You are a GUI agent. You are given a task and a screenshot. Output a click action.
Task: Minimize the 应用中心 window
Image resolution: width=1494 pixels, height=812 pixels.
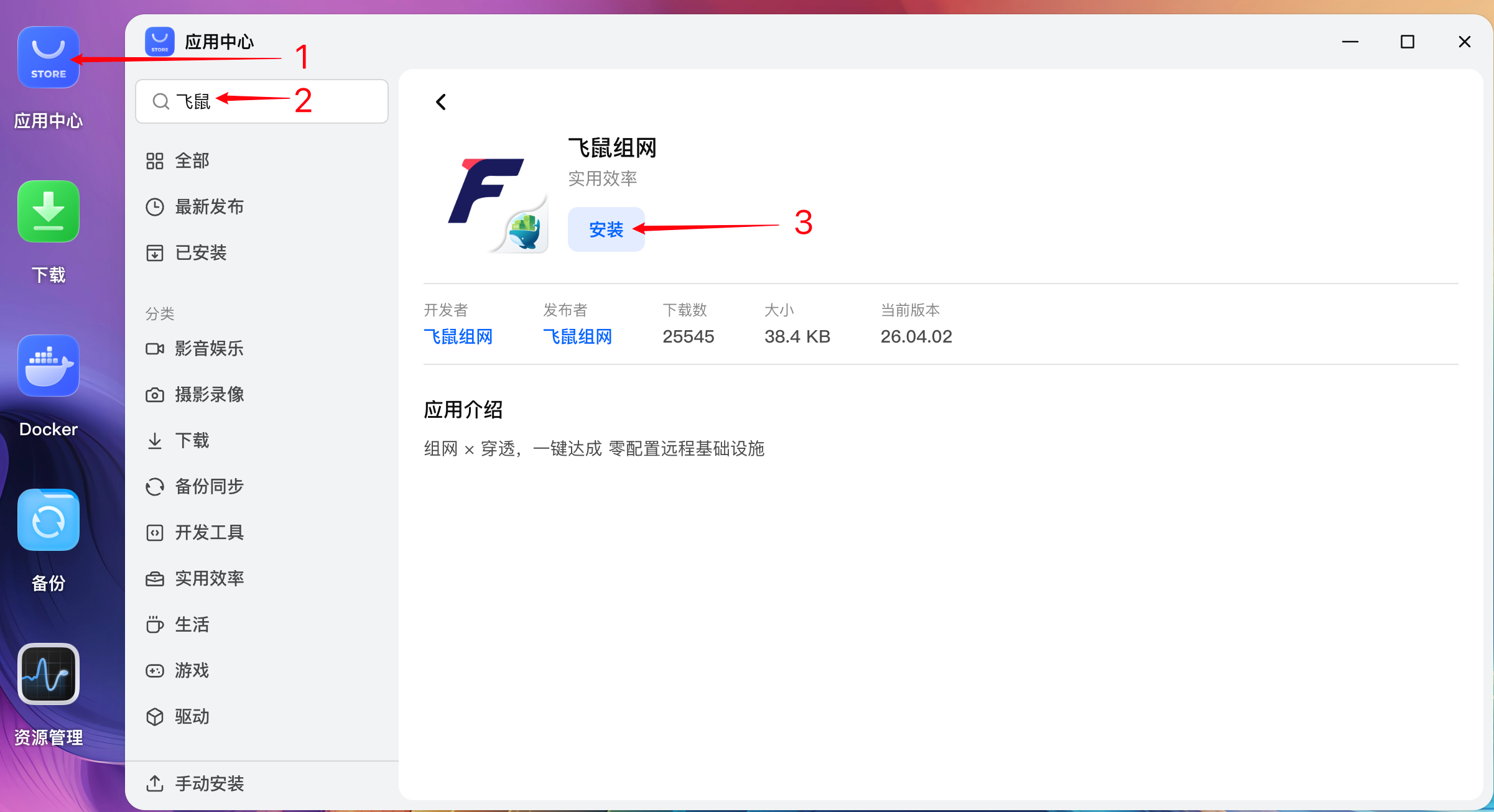(1350, 42)
